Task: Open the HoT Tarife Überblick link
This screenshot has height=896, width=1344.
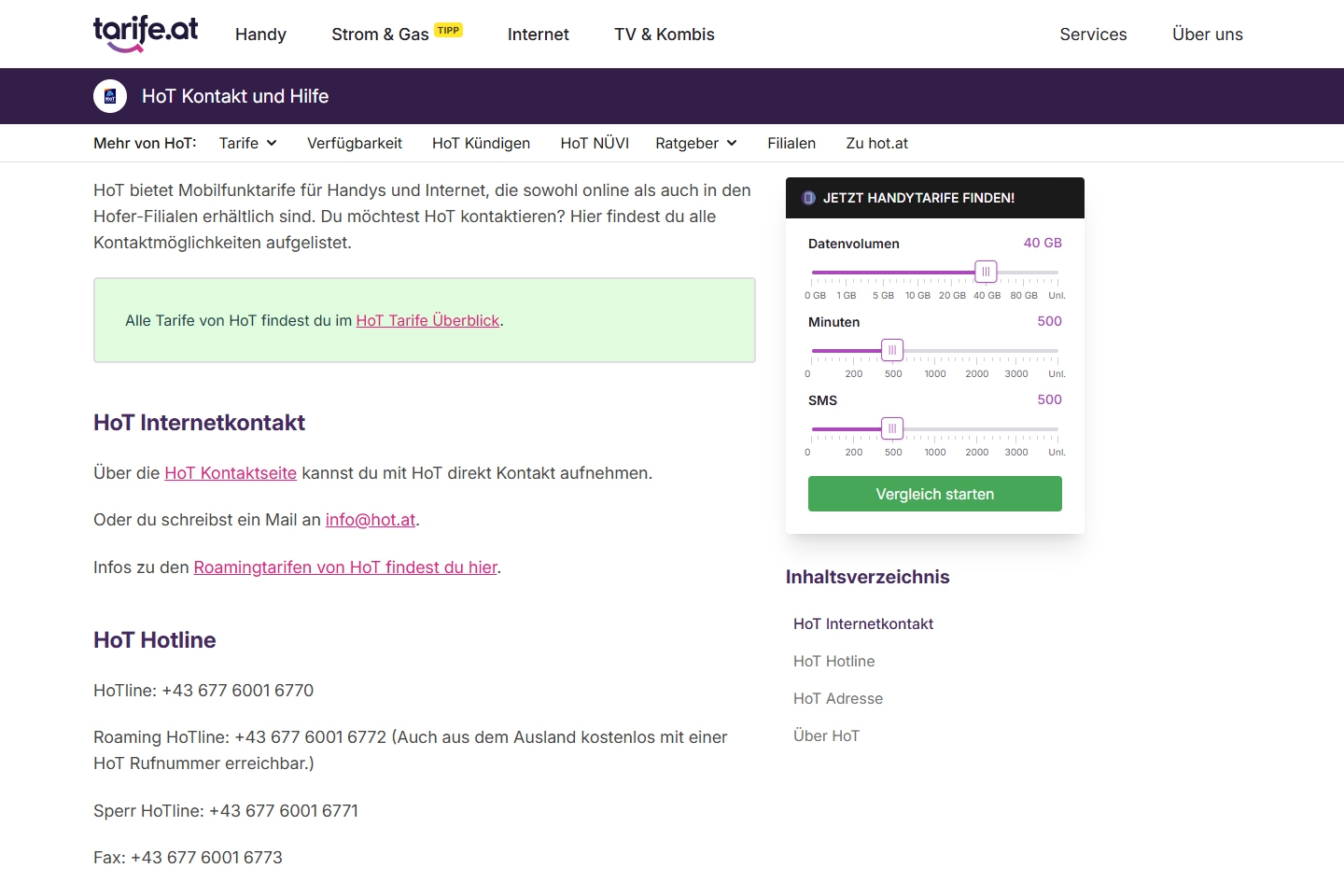Action: (427, 320)
